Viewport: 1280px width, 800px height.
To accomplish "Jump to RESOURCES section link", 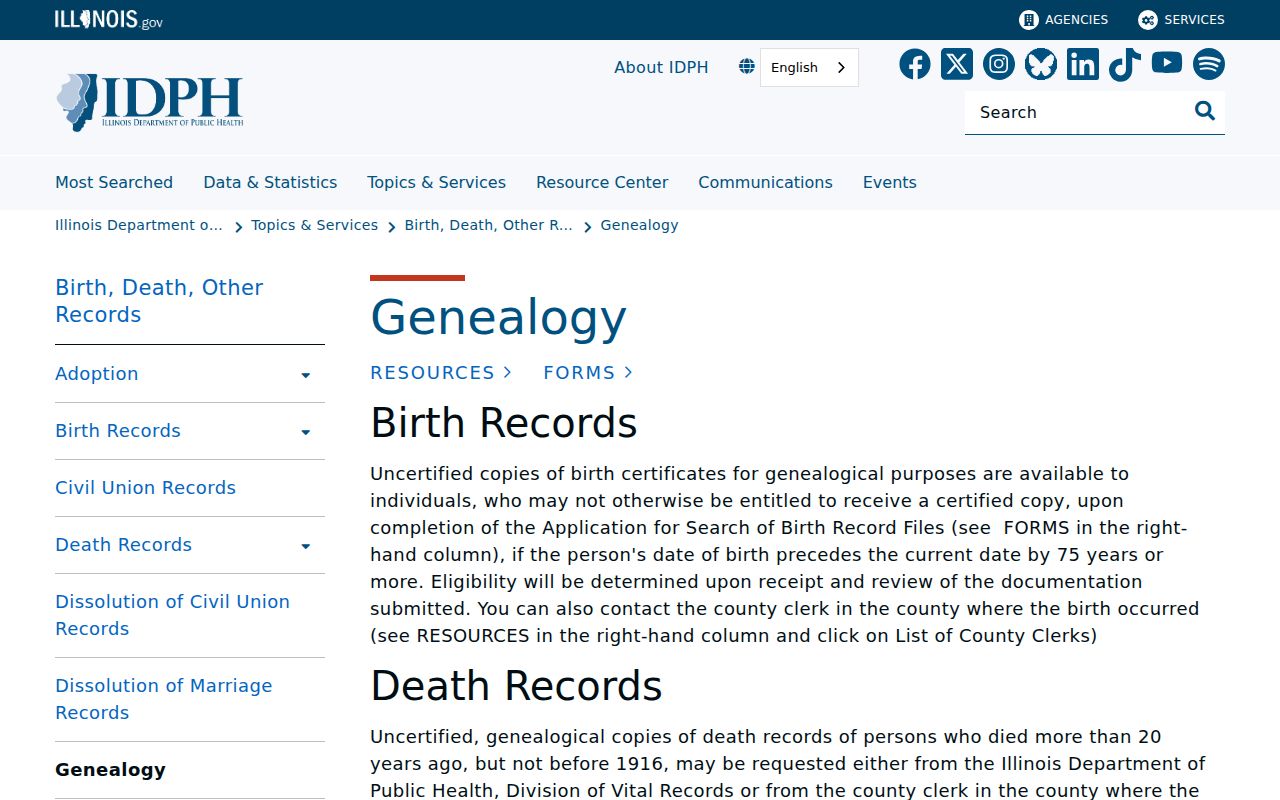I will click(441, 372).
